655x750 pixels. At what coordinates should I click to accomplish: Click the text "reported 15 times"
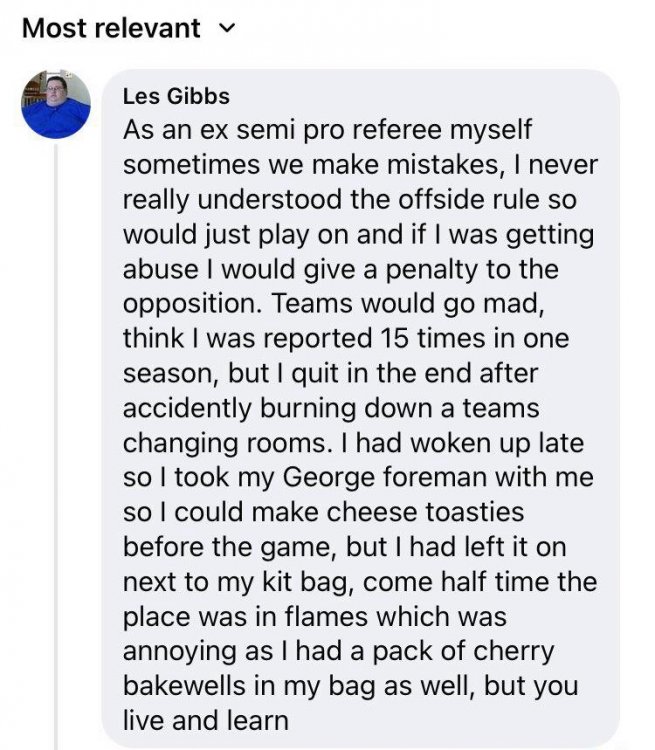point(351,338)
